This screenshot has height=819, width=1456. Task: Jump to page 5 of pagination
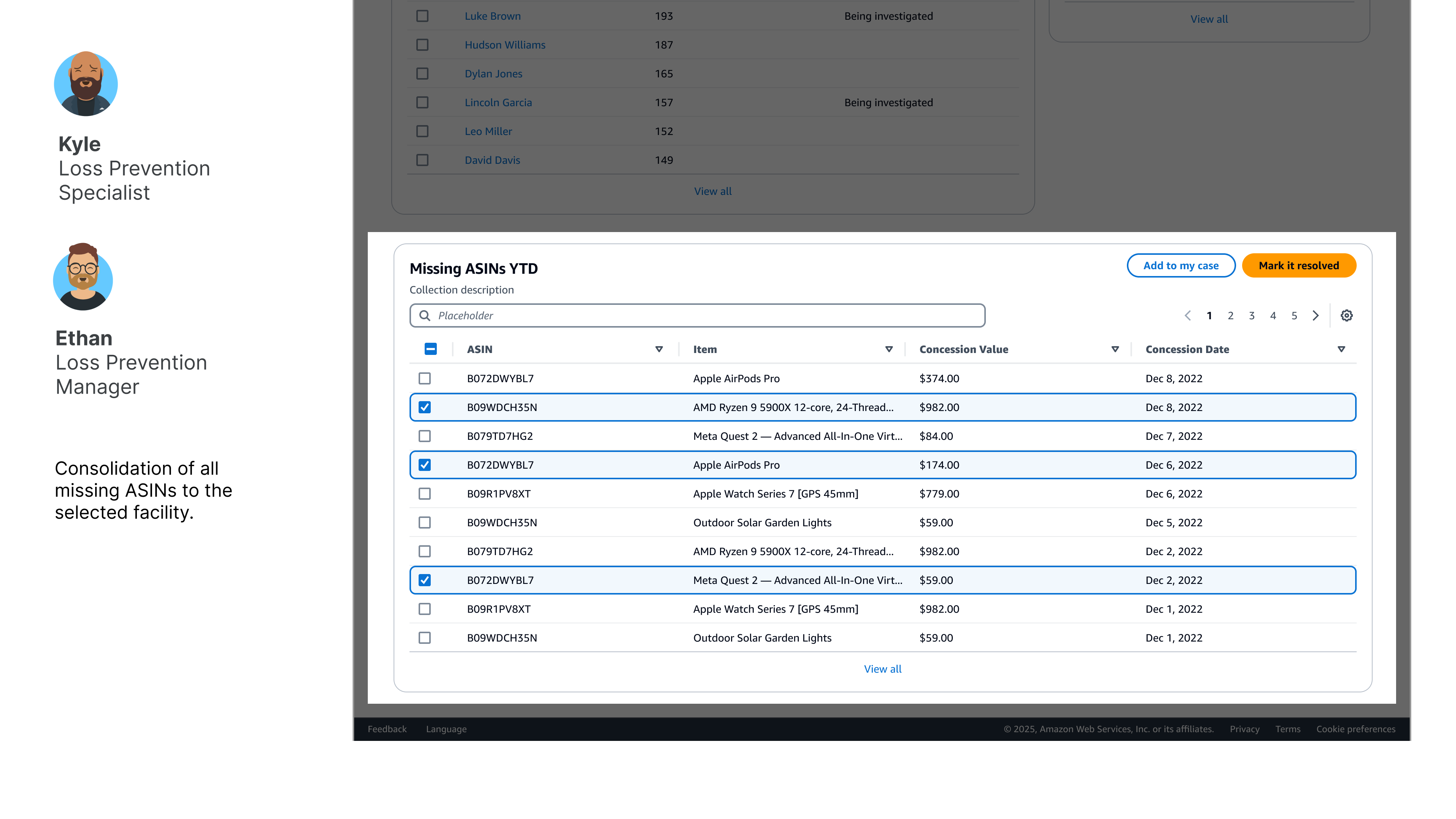(1294, 315)
